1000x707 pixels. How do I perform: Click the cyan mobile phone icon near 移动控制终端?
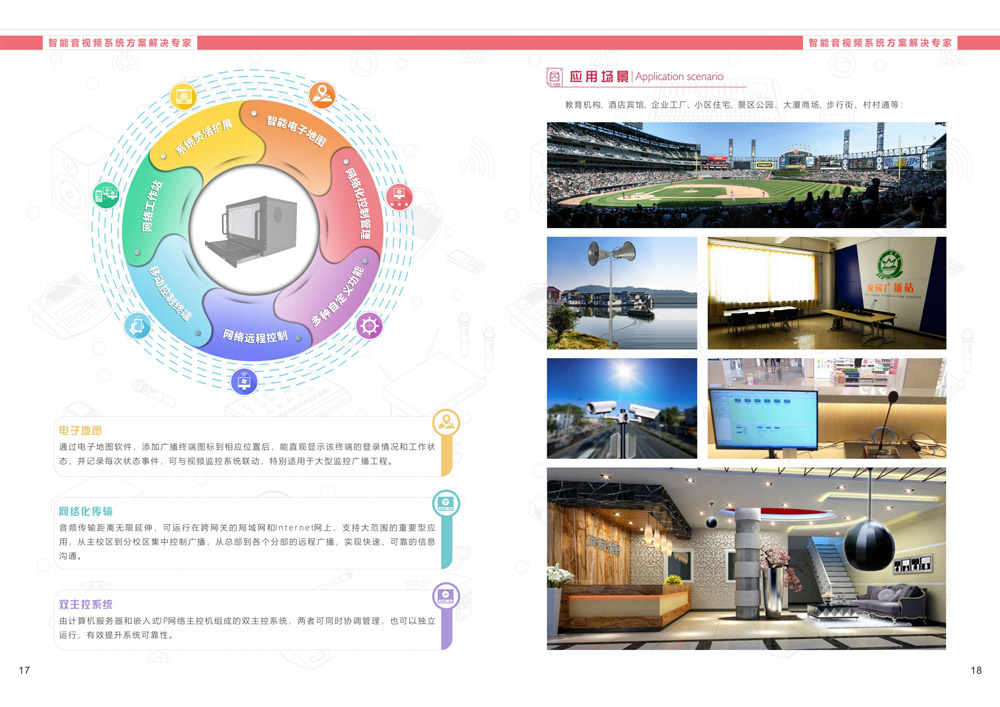(x=137, y=325)
